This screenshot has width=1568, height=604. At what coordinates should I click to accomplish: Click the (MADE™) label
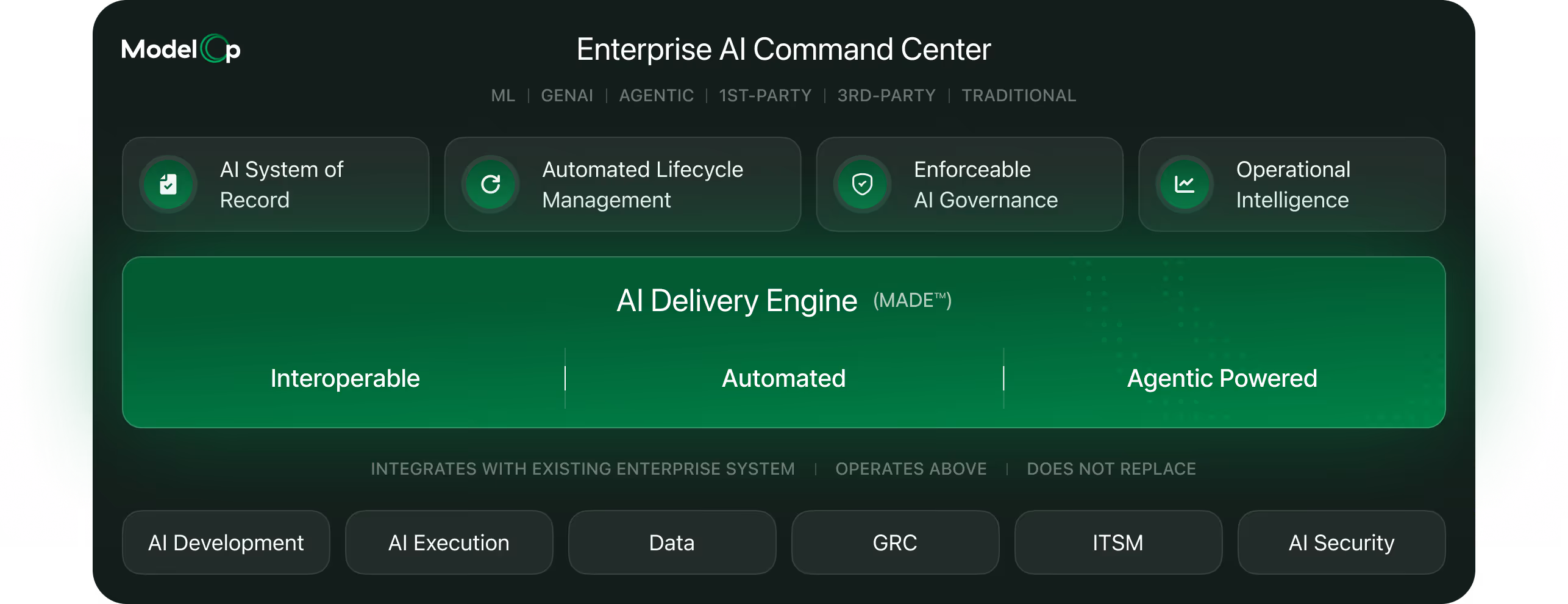[x=913, y=300]
